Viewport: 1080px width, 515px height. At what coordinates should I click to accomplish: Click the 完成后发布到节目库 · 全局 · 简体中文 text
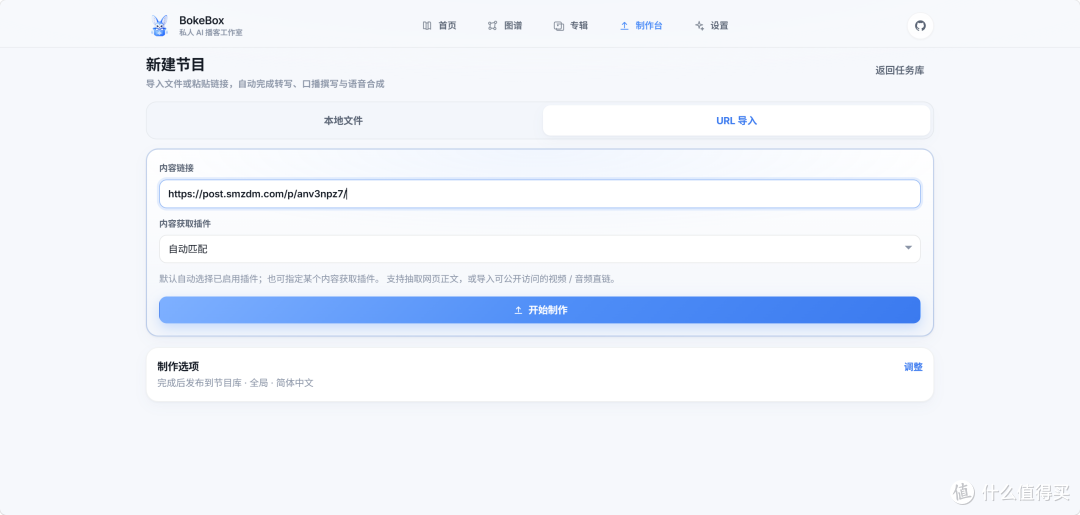(236, 383)
